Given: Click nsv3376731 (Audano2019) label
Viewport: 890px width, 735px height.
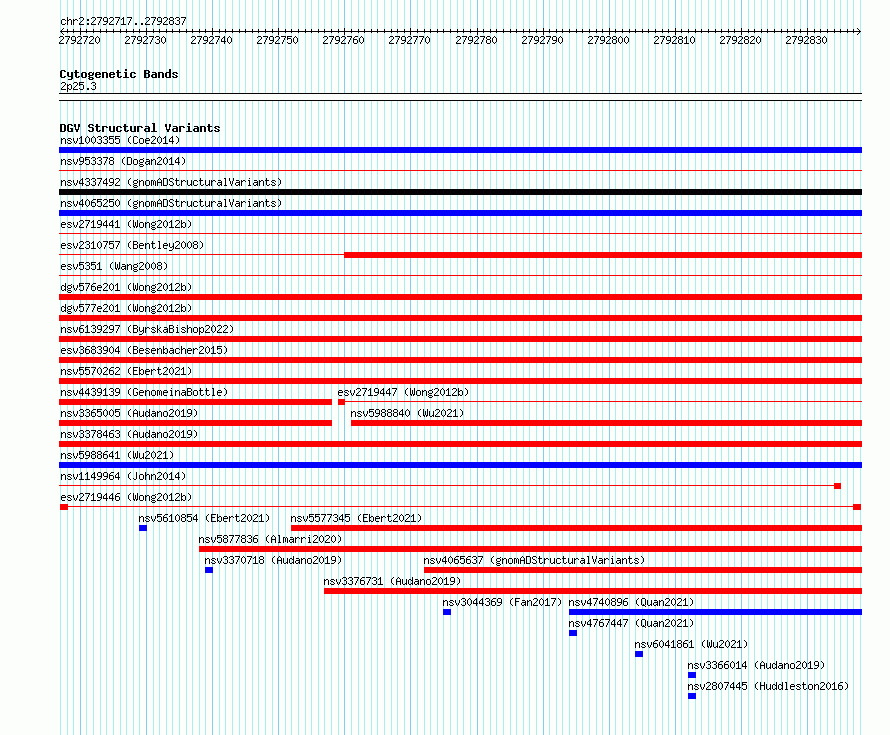Looking at the screenshot, I should point(392,581).
